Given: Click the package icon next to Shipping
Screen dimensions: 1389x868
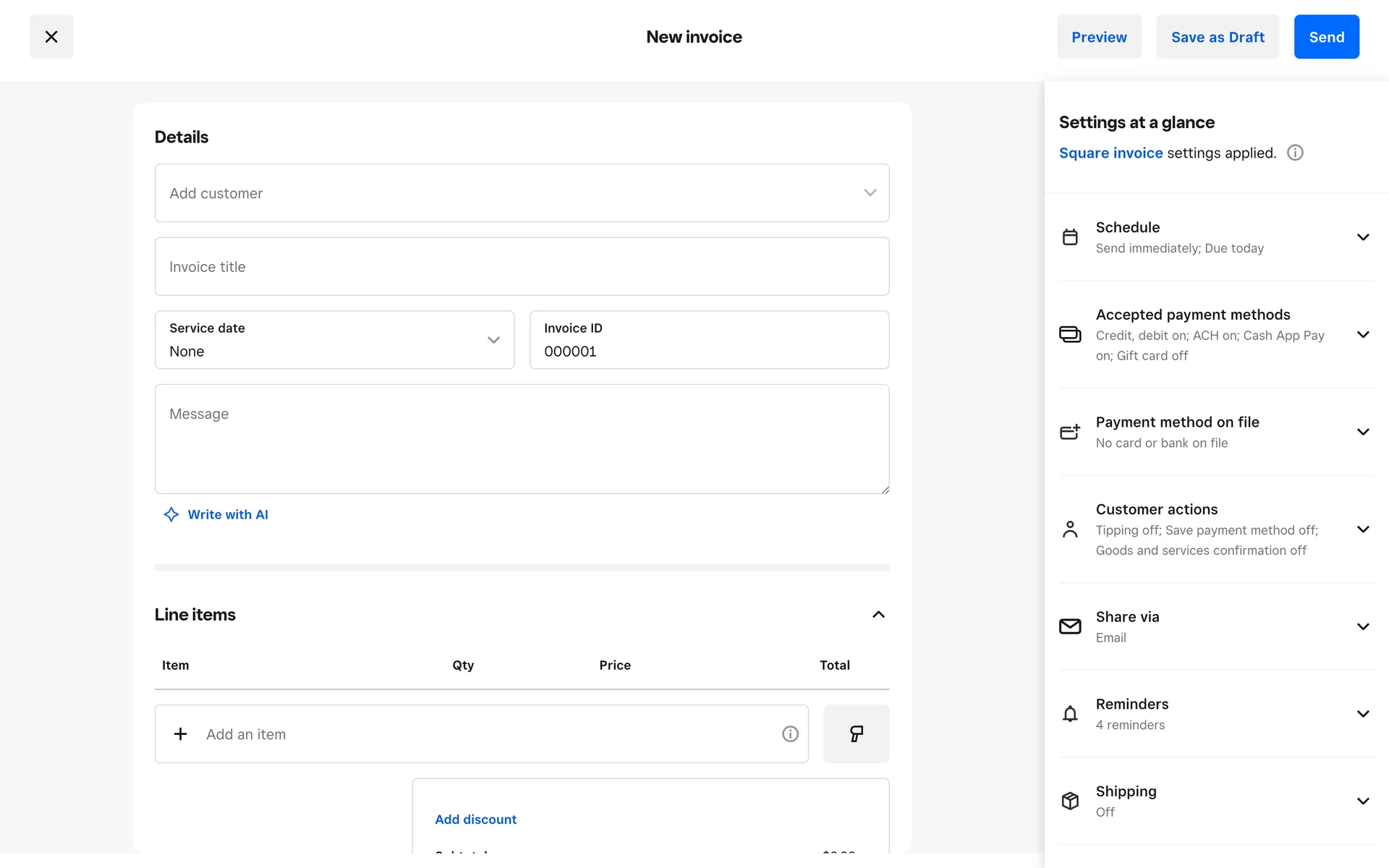Looking at the screenshot, I should (x=1070, y=801).
